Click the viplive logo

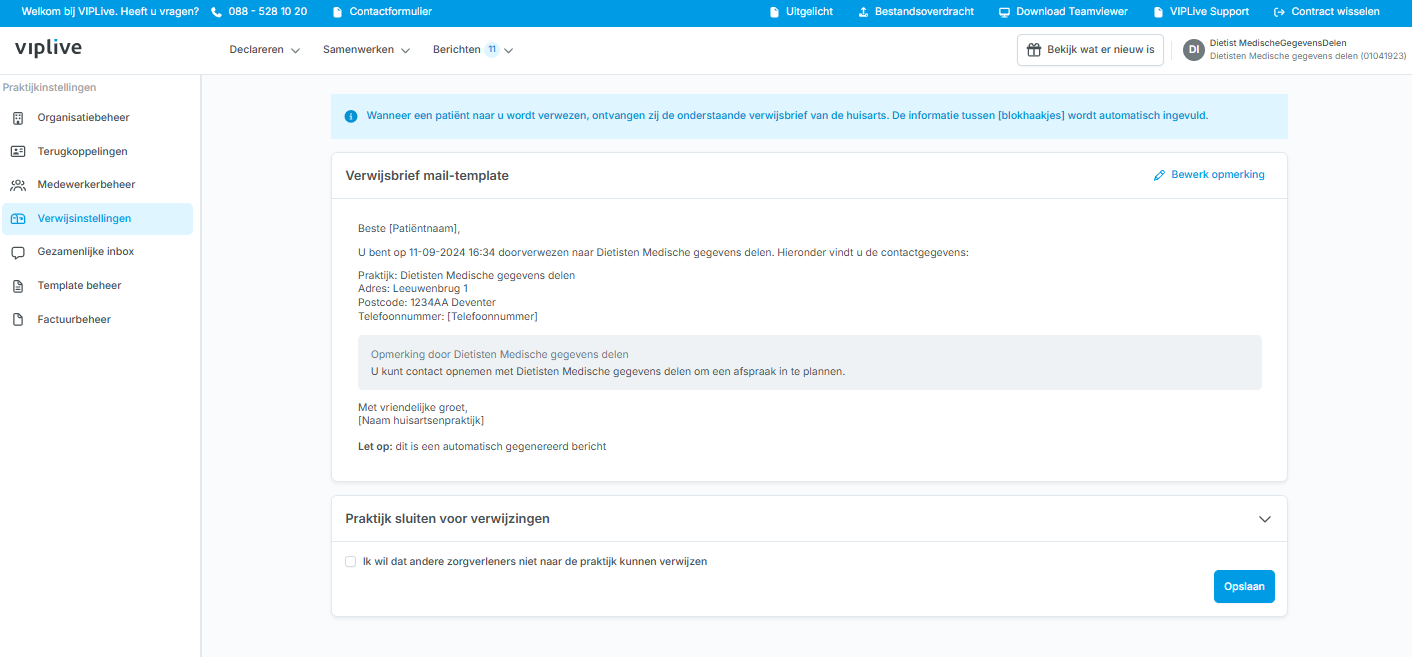(48, 48)
